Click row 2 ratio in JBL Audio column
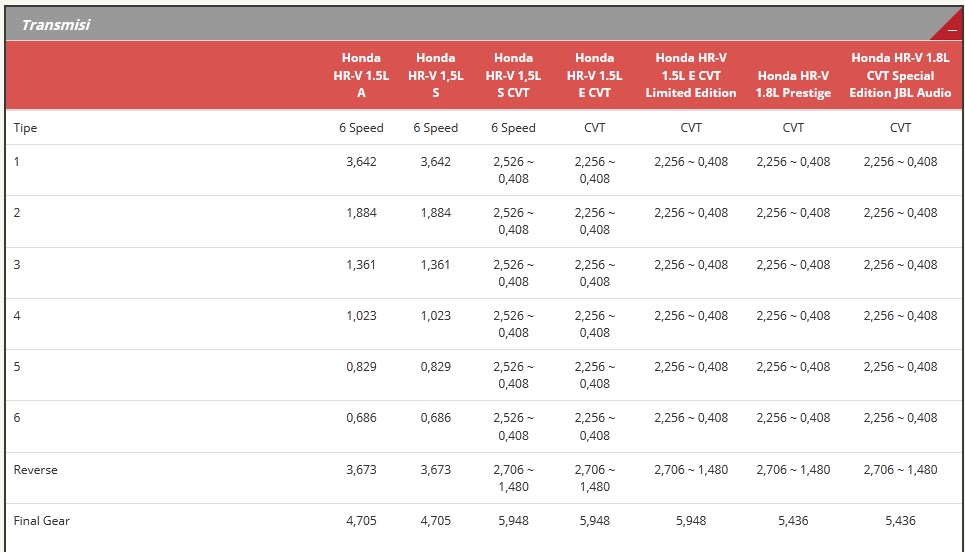Image resolution: width=965 pixels, height=552 pixels. [x=900, y=213]
